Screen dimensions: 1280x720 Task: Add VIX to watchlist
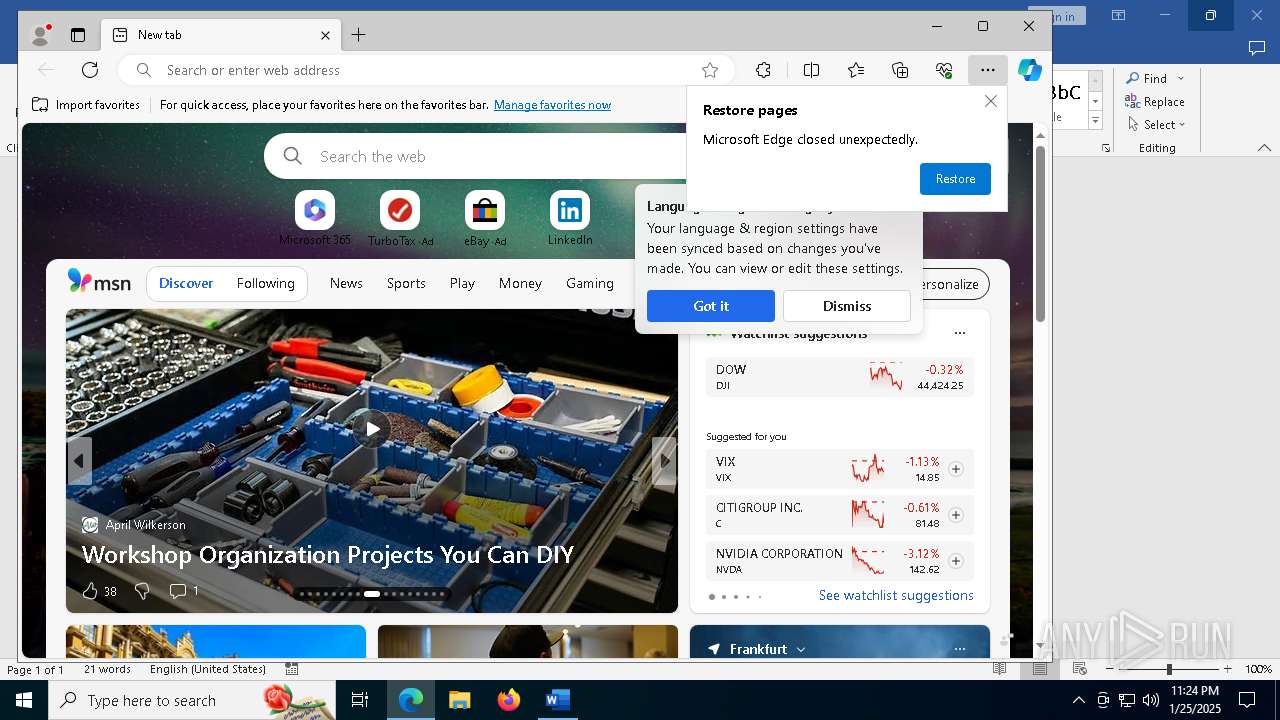[x=956, y=469]
